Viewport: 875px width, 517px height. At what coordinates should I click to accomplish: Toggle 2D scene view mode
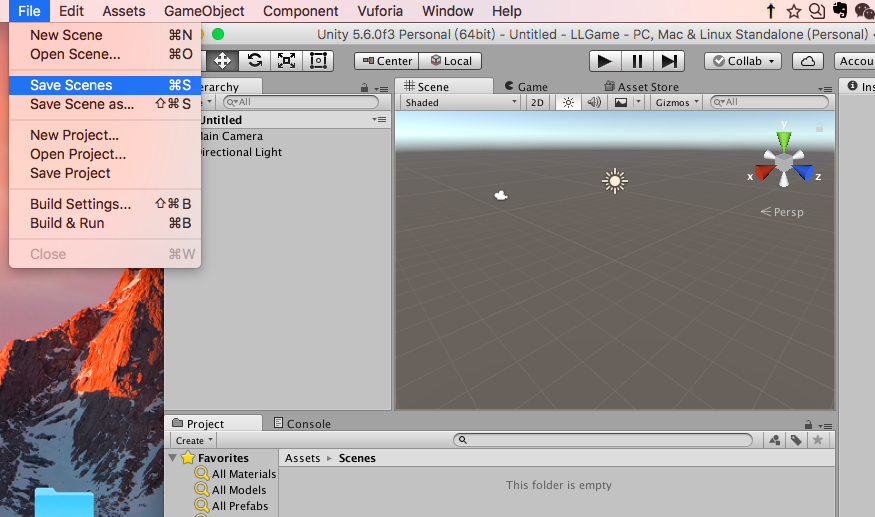click(x=537, y=102)
